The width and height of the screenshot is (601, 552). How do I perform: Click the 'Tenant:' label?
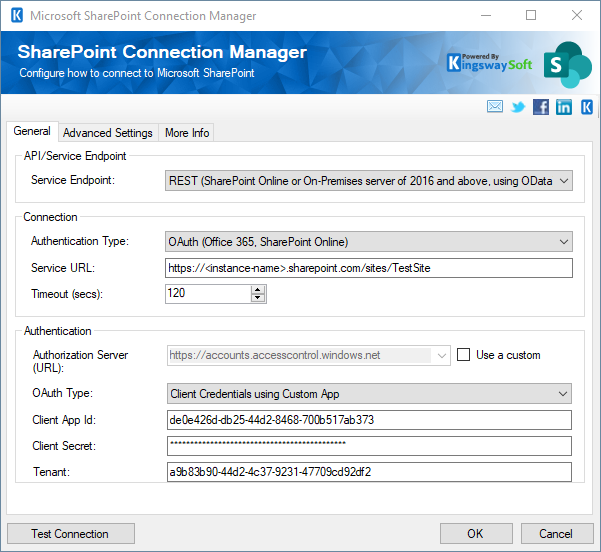coord(51,472)
